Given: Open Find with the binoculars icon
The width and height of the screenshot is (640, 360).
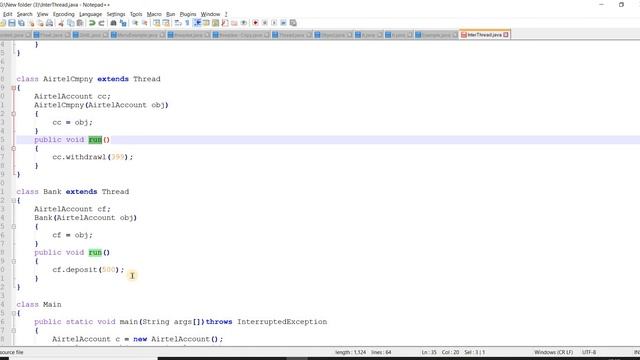Looking at the screenshot, I should (113, 23).
